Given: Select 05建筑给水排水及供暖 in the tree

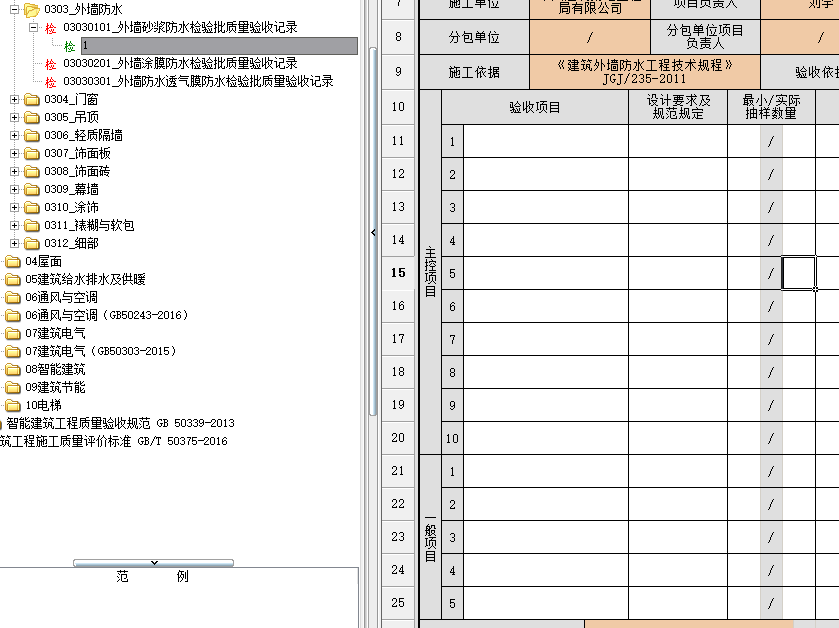Looking at the screenshot, I should (x=85, y=280).
